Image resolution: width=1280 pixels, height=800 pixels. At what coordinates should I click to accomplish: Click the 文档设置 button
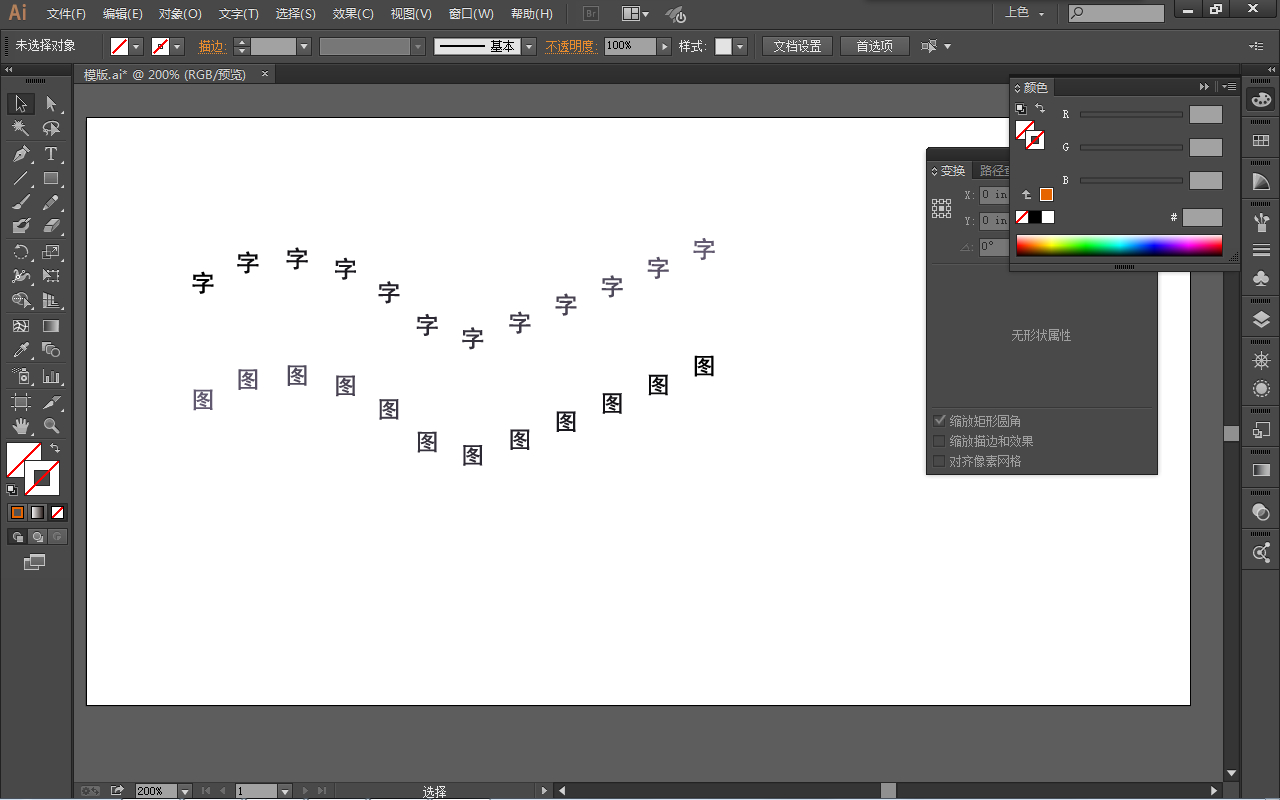(x=797, y=47)
